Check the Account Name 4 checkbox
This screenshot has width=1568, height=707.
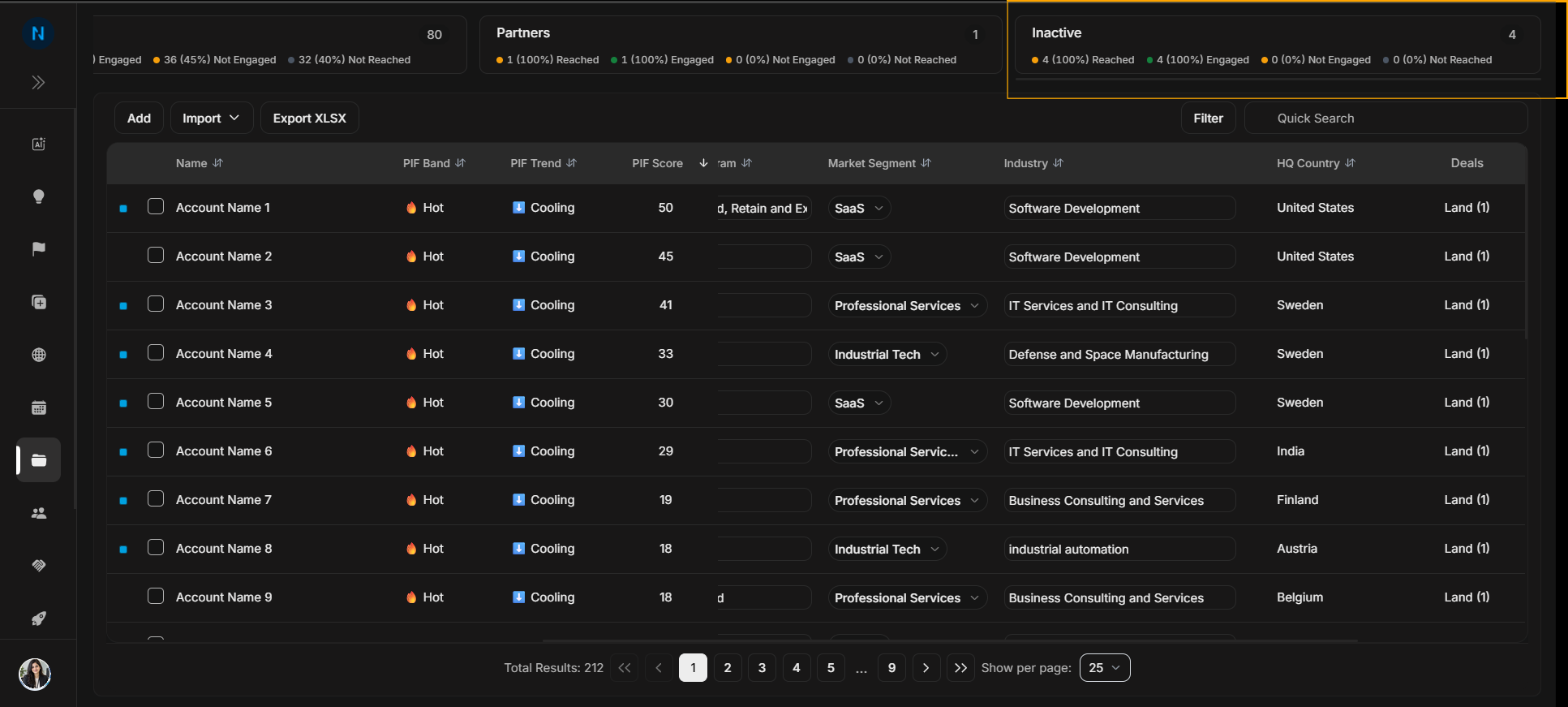tap(156, 352)
